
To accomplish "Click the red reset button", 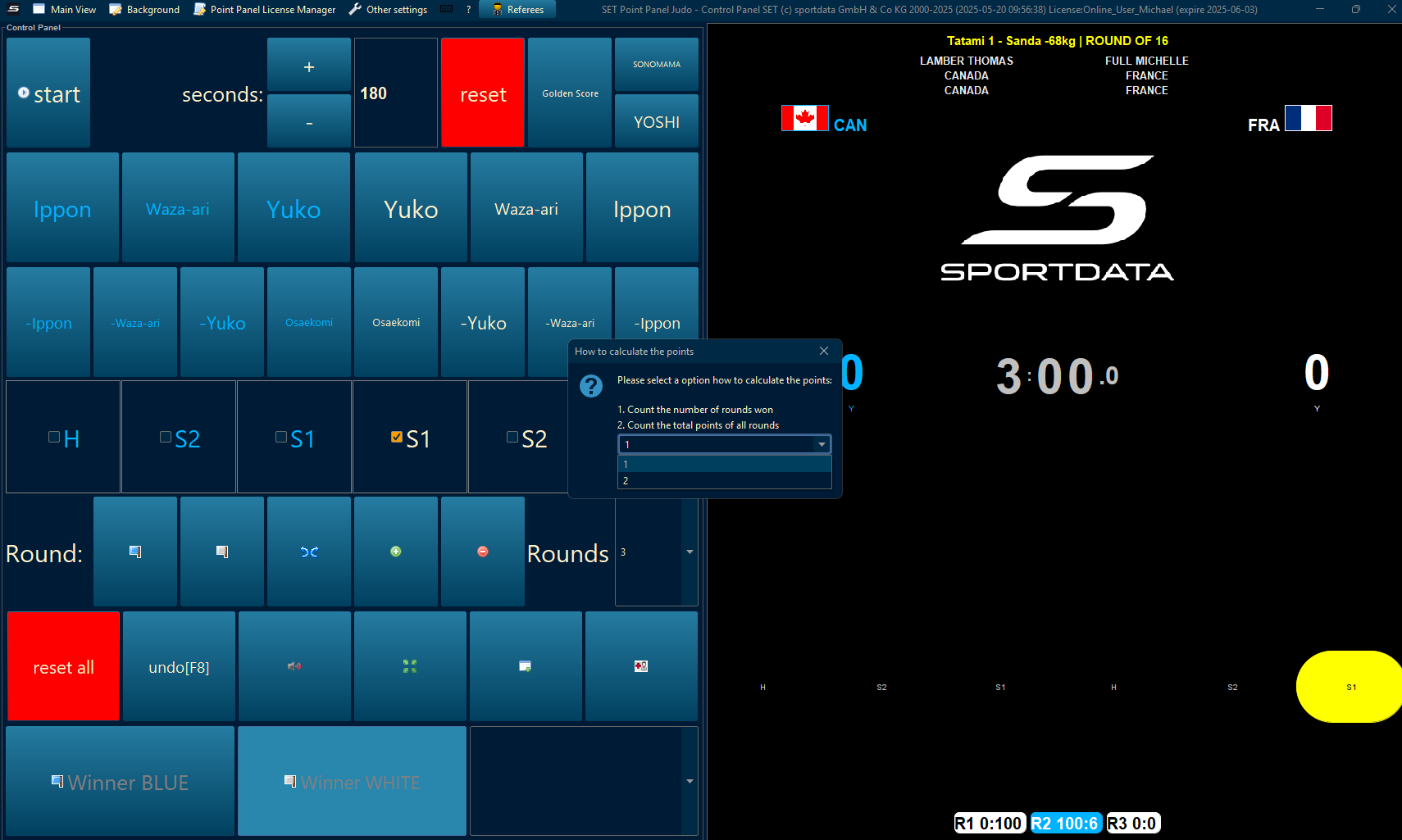I will (x=483, y=93).
